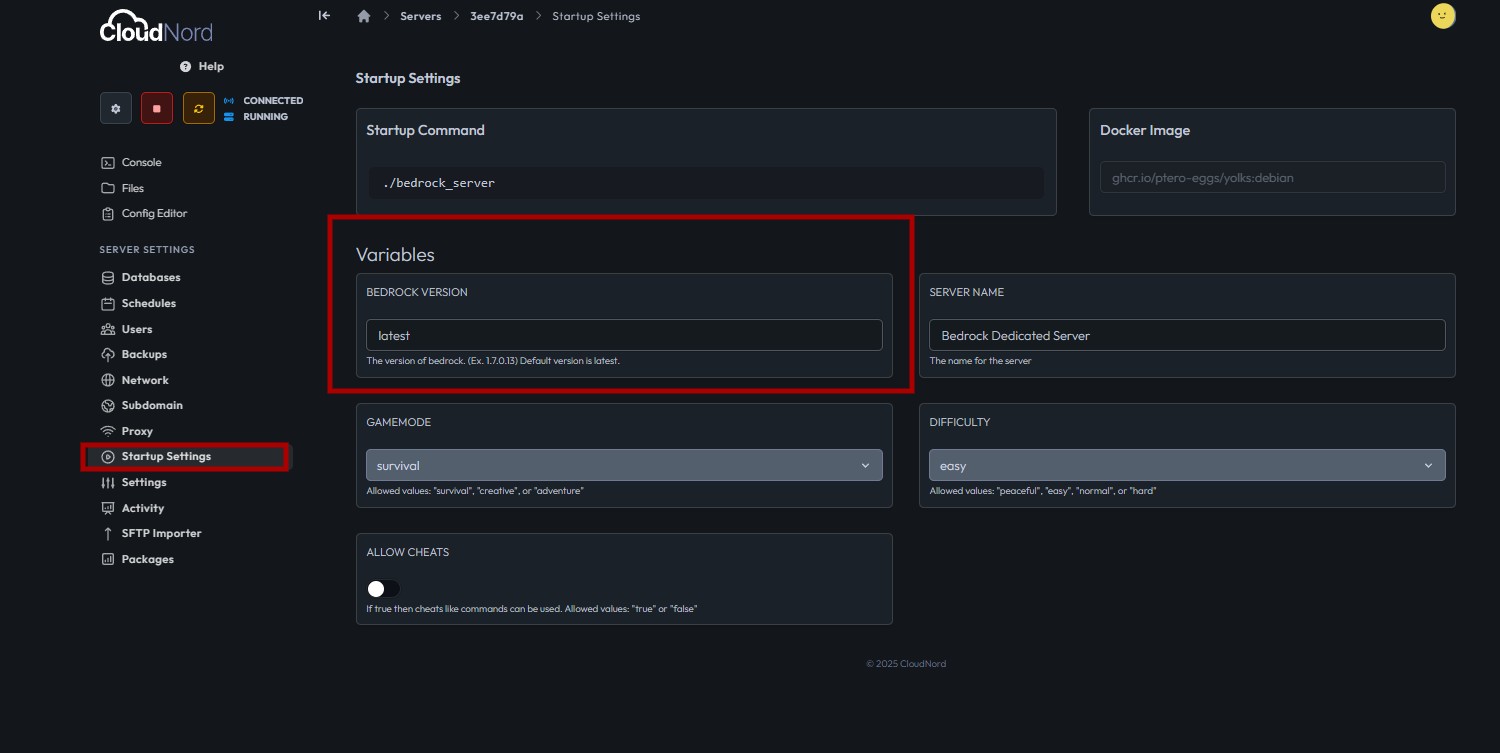Viewport: 1500px width, 753px height.
Task: Open Subdomain page in the sidebar
Action: (x=152, y=405)
